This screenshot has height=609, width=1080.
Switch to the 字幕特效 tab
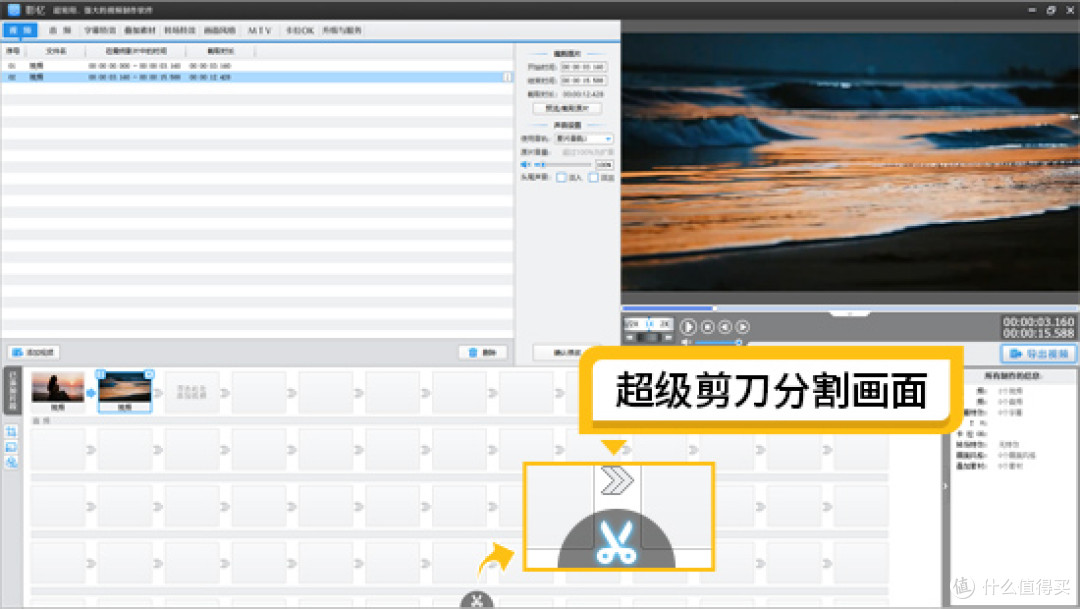100,30
